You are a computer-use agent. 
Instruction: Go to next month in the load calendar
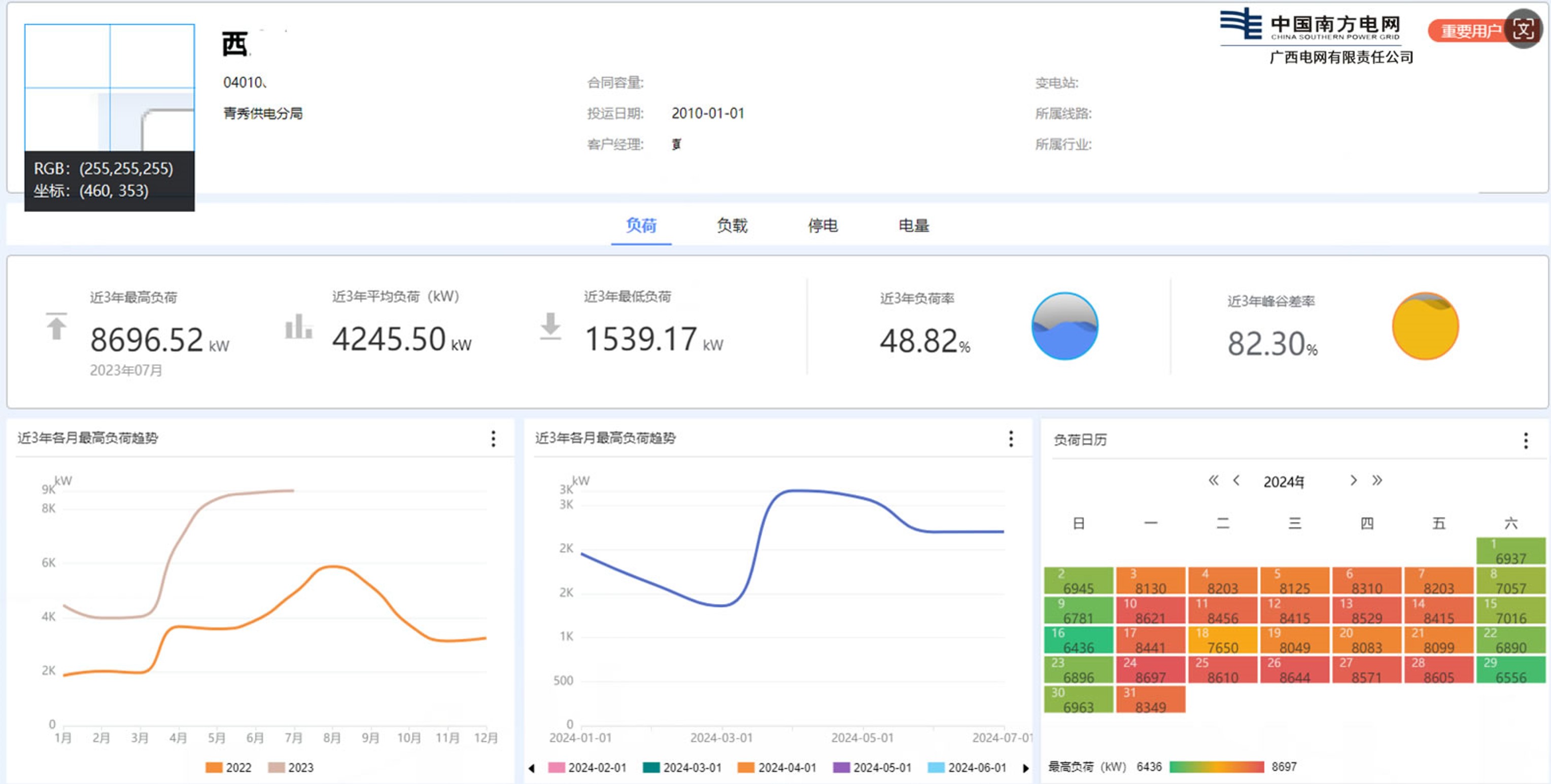[1353, 480]
